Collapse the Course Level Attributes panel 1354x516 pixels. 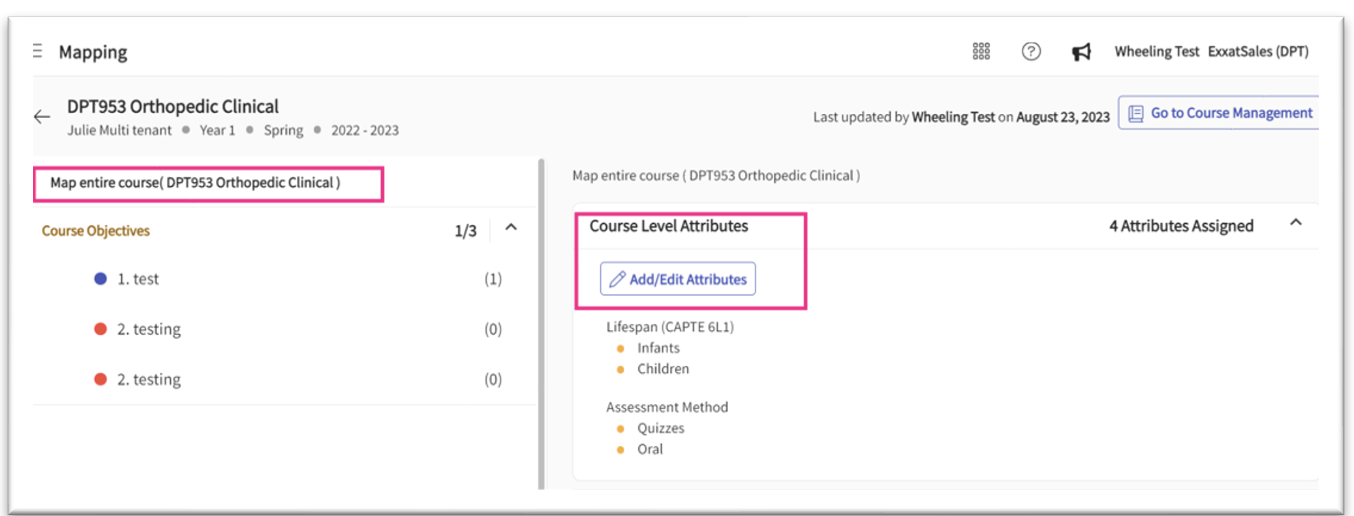[1296, 223]
